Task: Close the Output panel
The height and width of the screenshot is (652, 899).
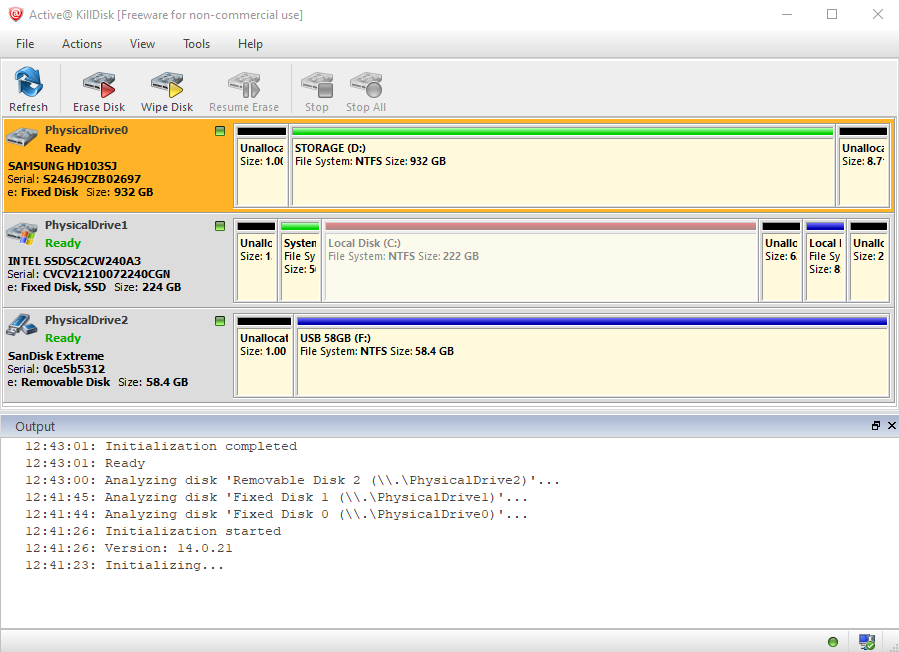Action: 892,425
